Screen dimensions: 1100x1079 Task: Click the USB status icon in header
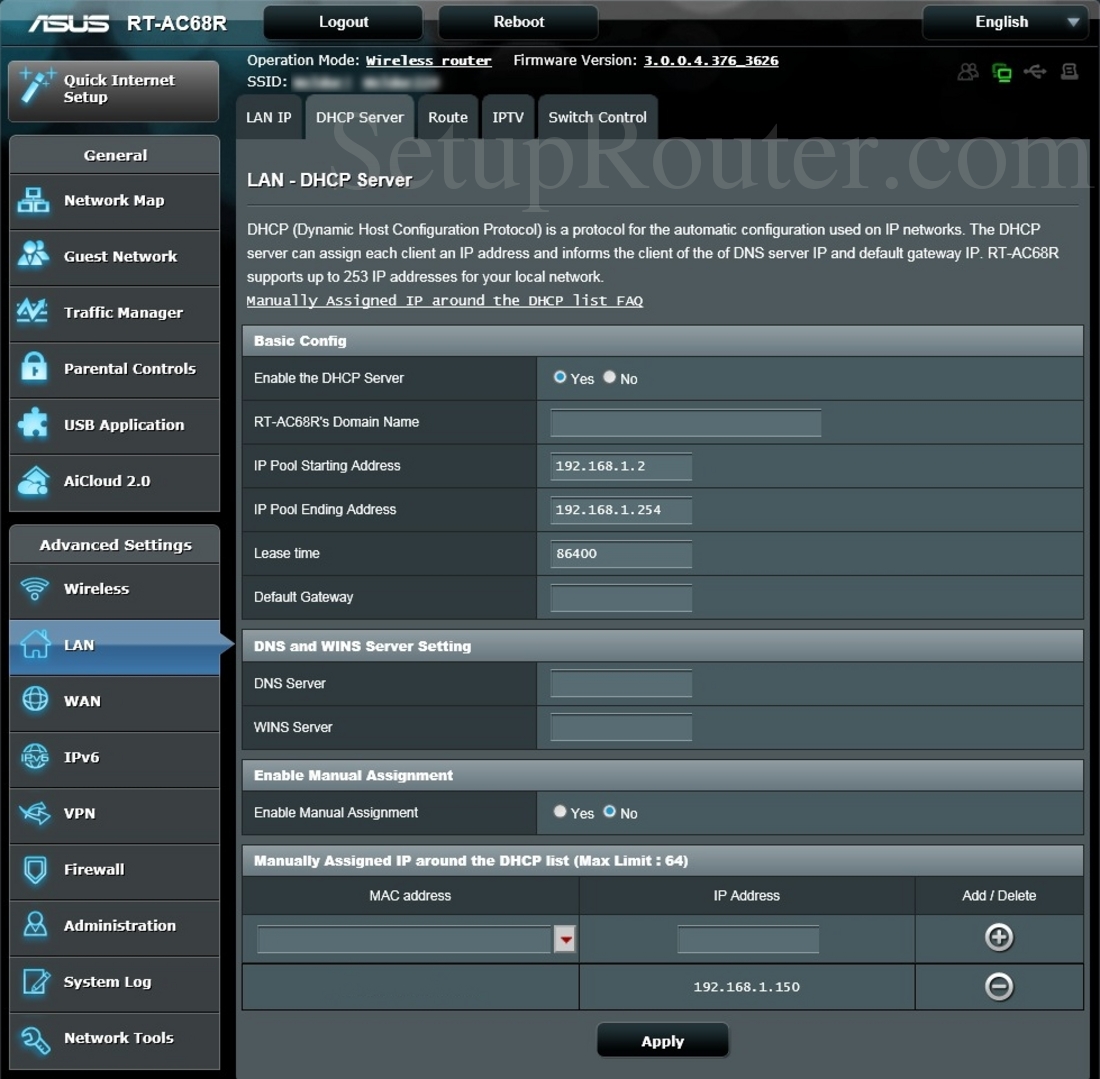tap(1036, 72)
